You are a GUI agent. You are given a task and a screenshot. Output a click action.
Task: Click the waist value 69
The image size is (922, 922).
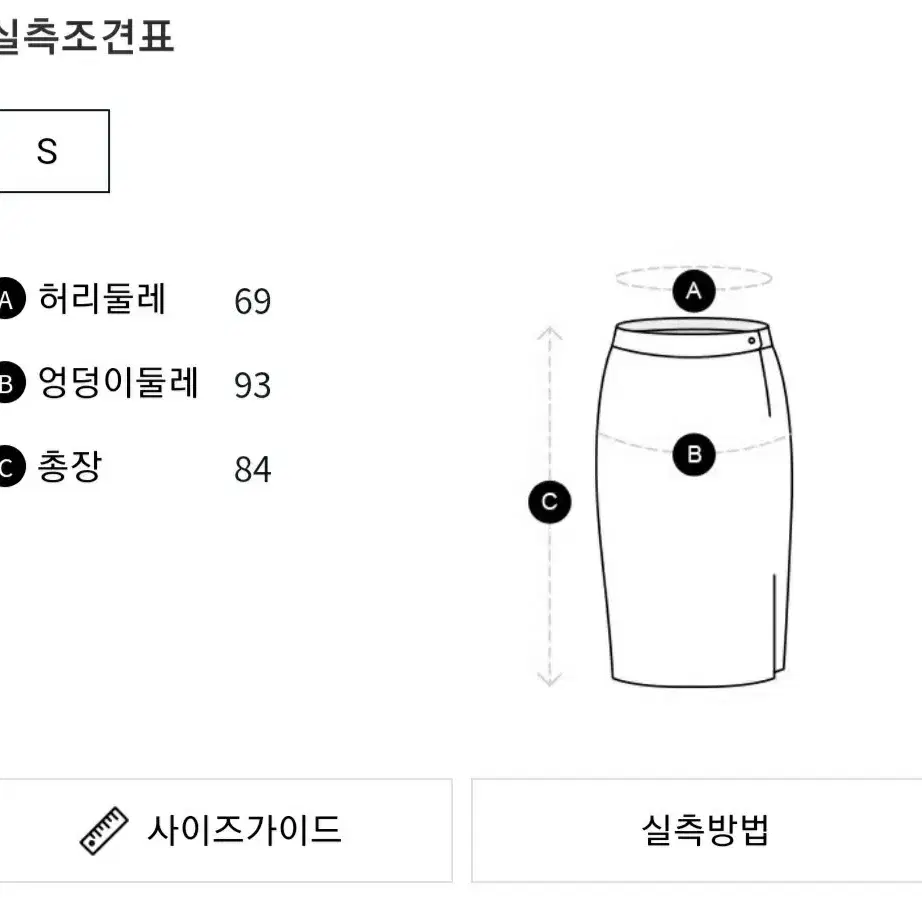[x=253, y=302]
